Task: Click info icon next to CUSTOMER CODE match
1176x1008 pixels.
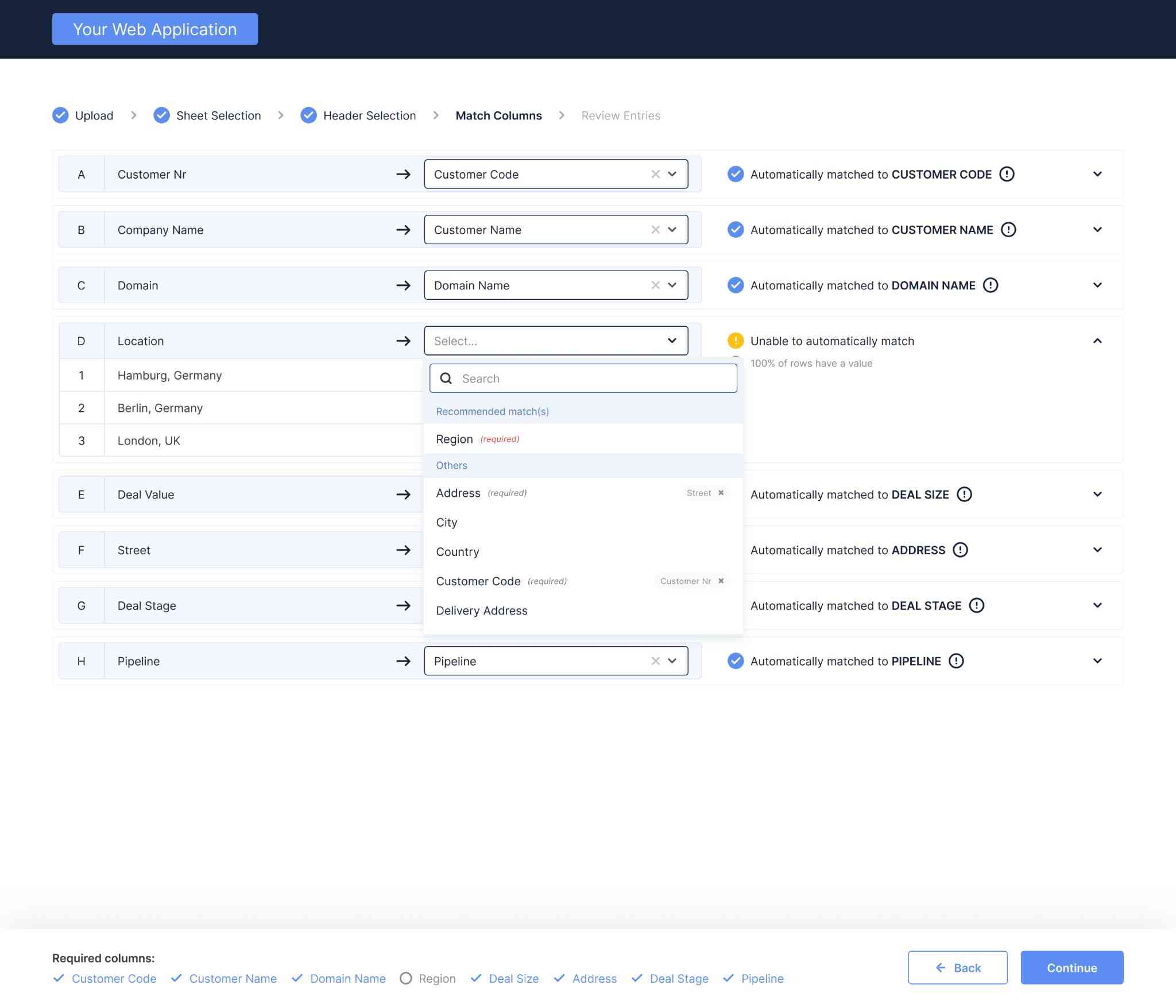Action: pyautogui.click(x=1007, y=174)
